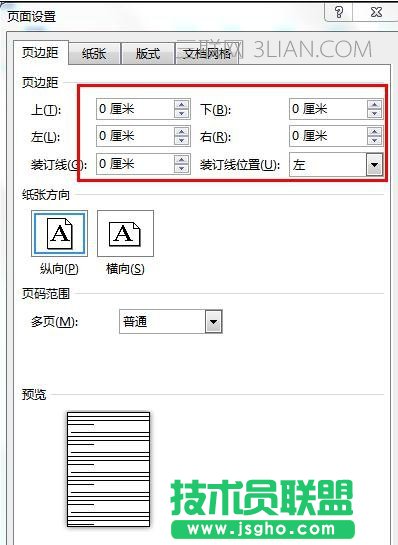The image size is (398, 545).
Task: Select the 横向 landscape orientation icon
Action: coord(125,233)
